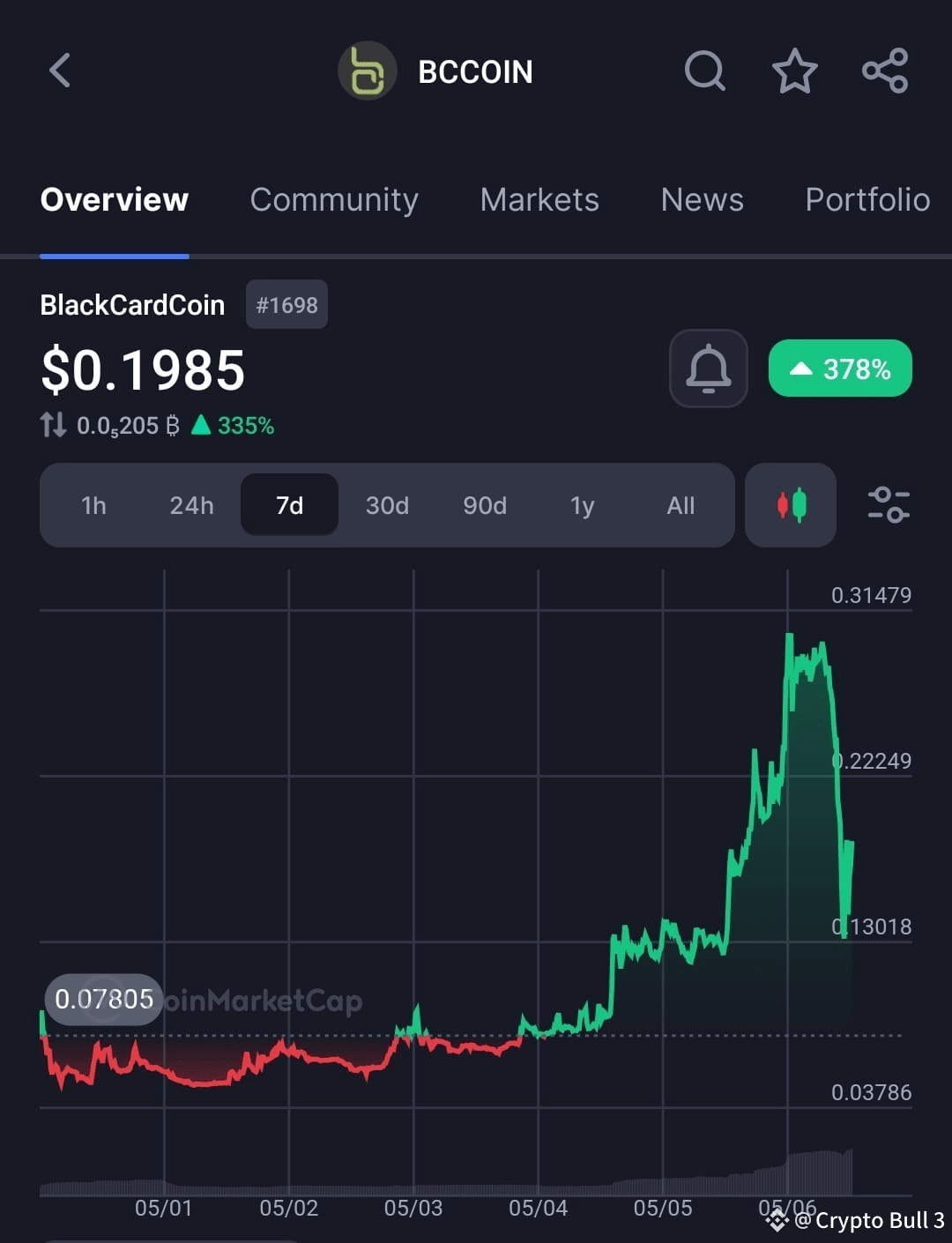Screen dimensions: 952x1243
Task: Add BCCOIN to watchlist via star icon
Action: coord(794,72)
